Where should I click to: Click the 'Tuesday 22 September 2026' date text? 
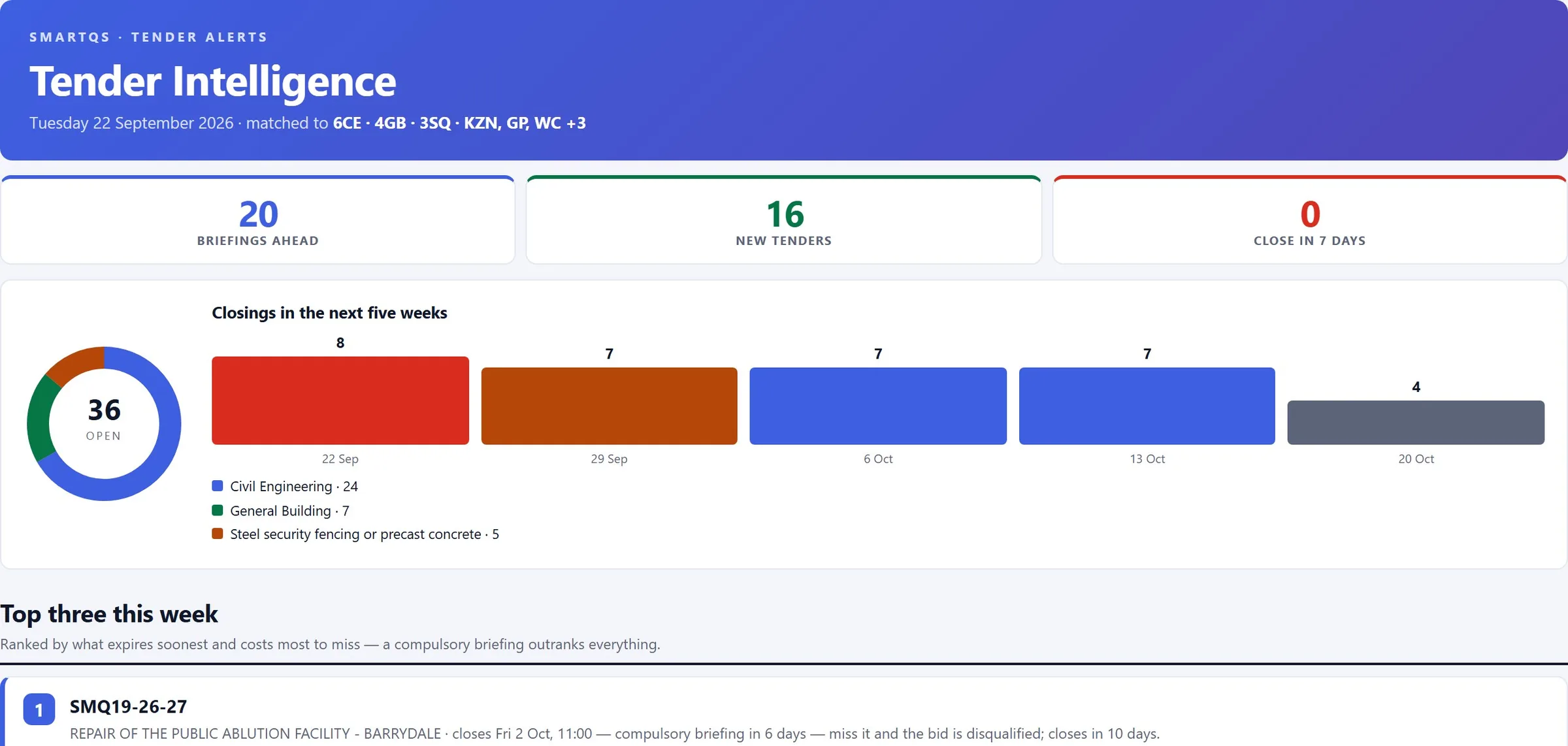(131, 123)
